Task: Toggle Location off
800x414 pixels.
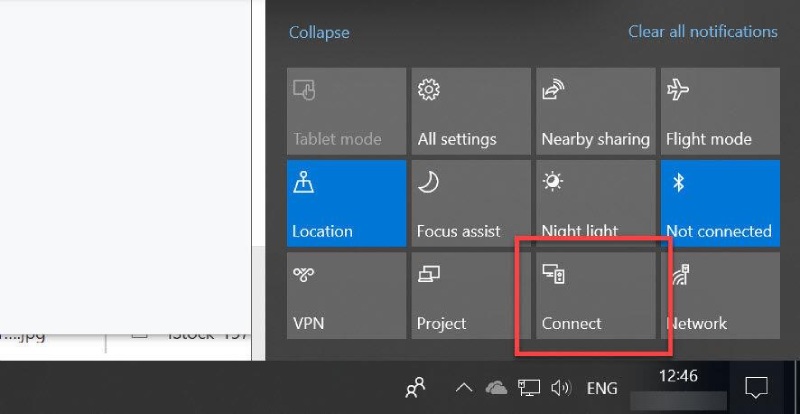Action: click(x=346, y=203)
